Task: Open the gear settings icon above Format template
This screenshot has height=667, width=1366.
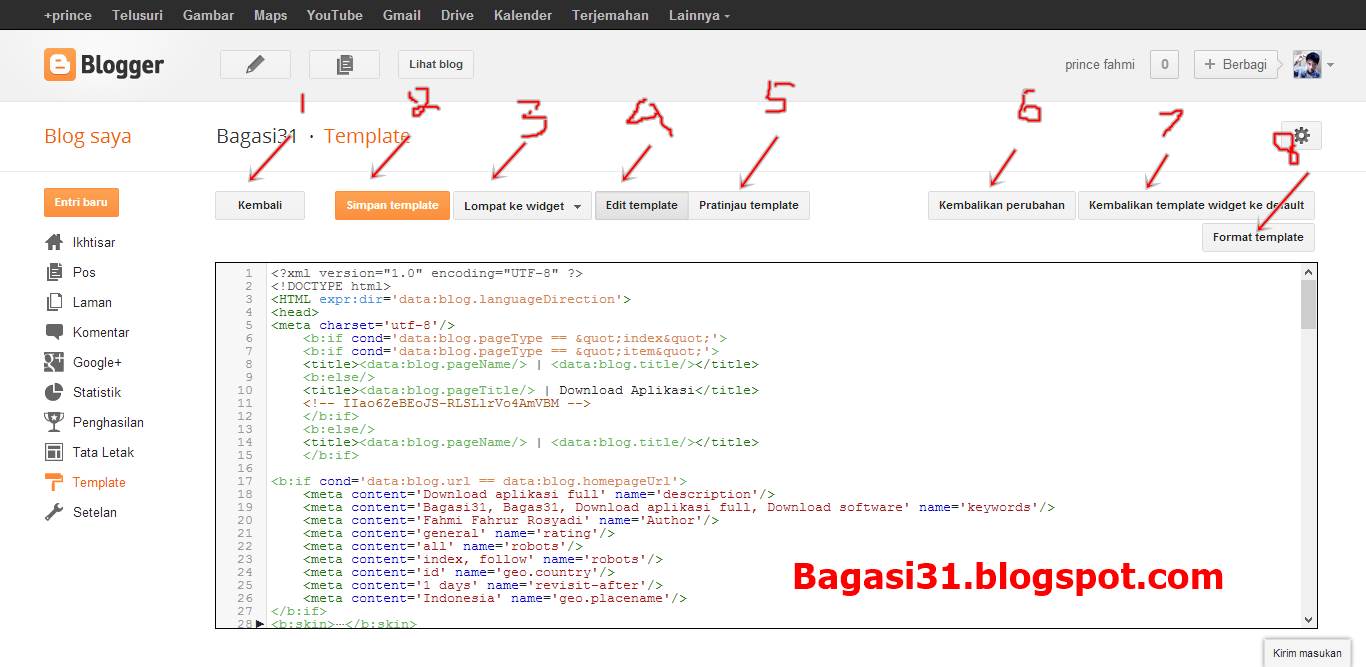Action: click(x=1300, y=134)
